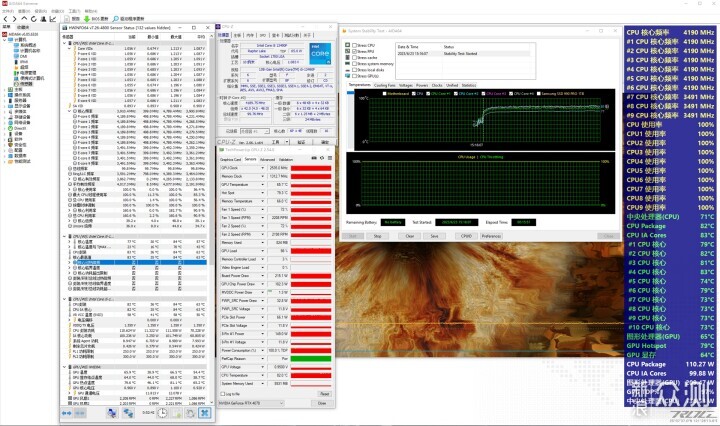Screen dimensions: 720x426
Task: Click Intel Core logo in CPU-Z
Action: tap(320, 53)
